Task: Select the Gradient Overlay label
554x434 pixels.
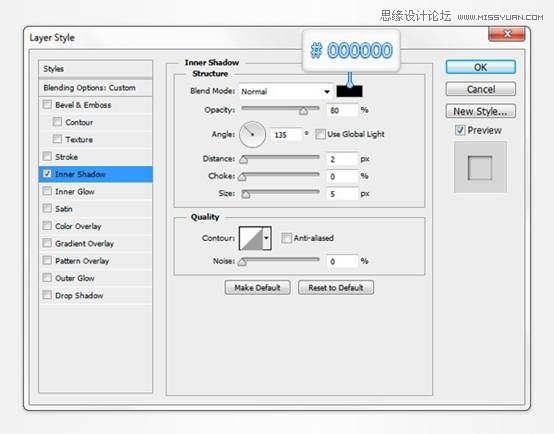Action: [x=84, y=244]
